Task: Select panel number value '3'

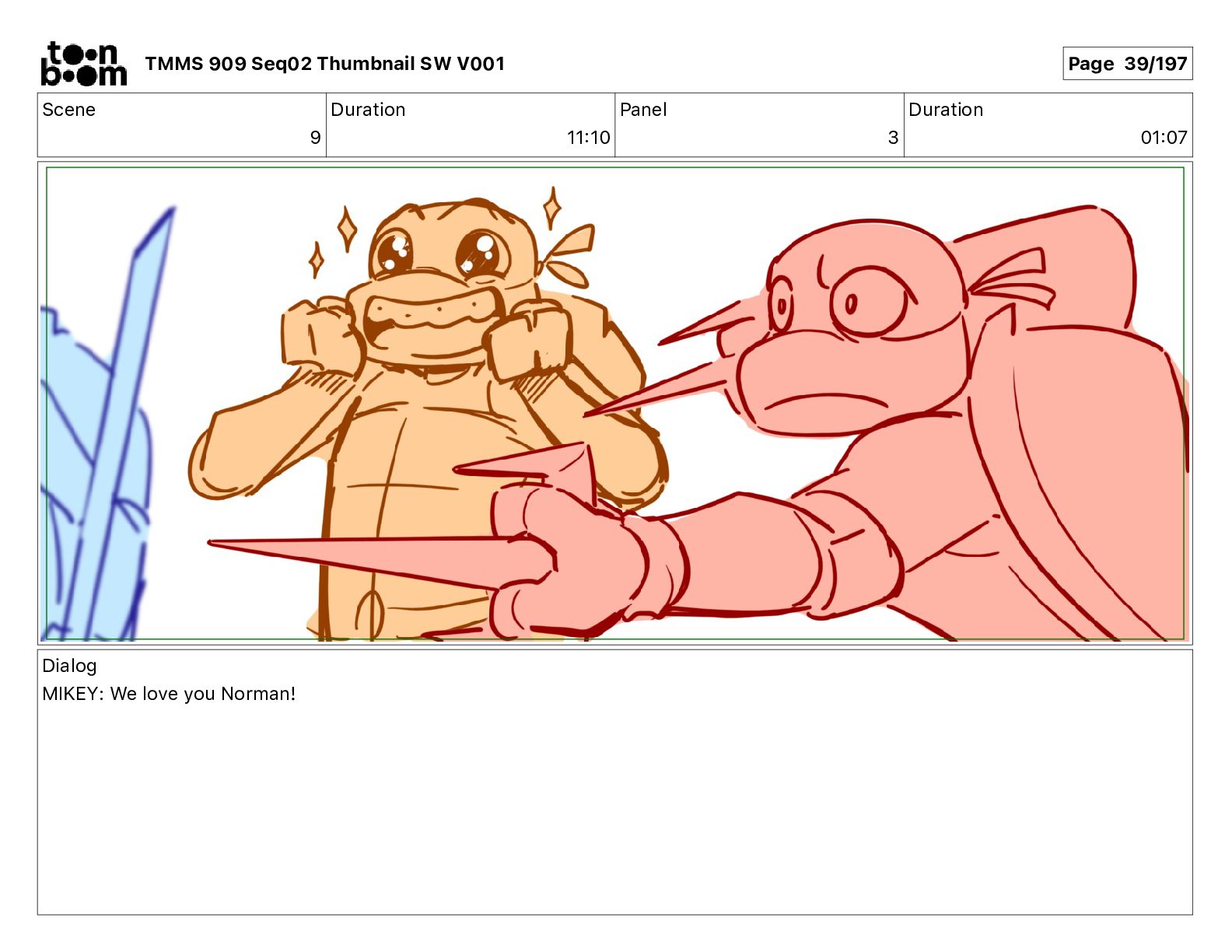Action: (x=893, y=138)
